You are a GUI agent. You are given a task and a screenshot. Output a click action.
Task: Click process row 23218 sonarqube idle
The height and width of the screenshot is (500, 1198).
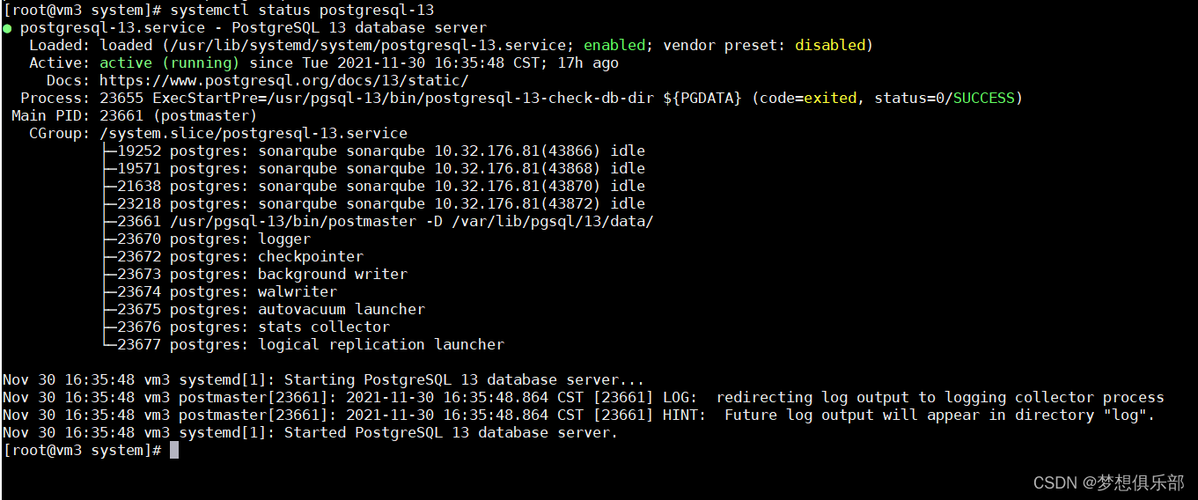pos(373,204)
